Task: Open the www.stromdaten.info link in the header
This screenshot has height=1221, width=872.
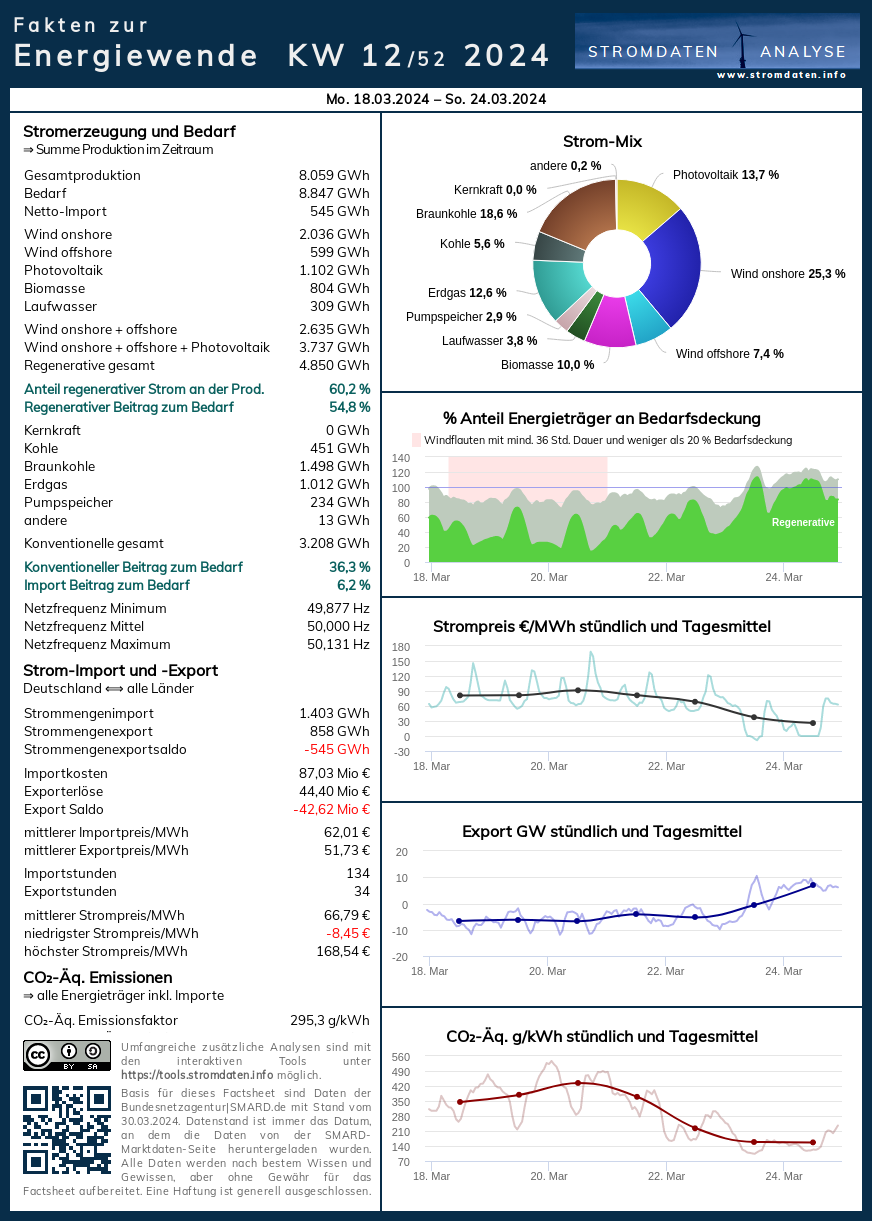Action: [x=781, y=75]
